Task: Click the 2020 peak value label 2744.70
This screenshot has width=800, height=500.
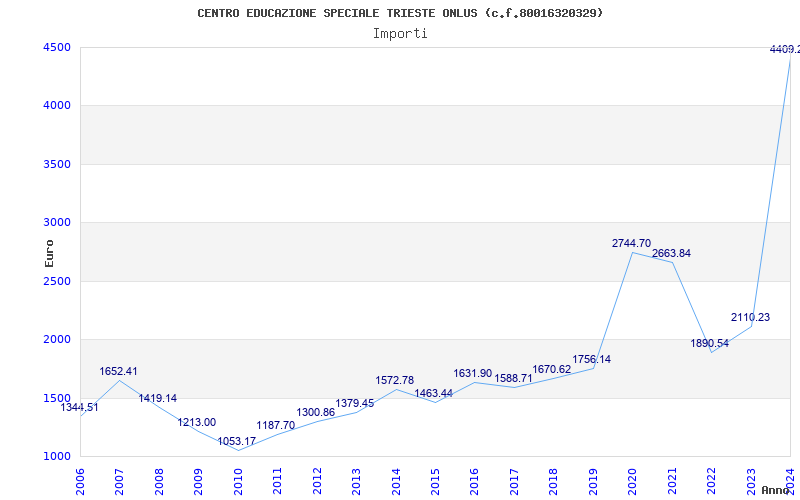Action: point(631,243)
